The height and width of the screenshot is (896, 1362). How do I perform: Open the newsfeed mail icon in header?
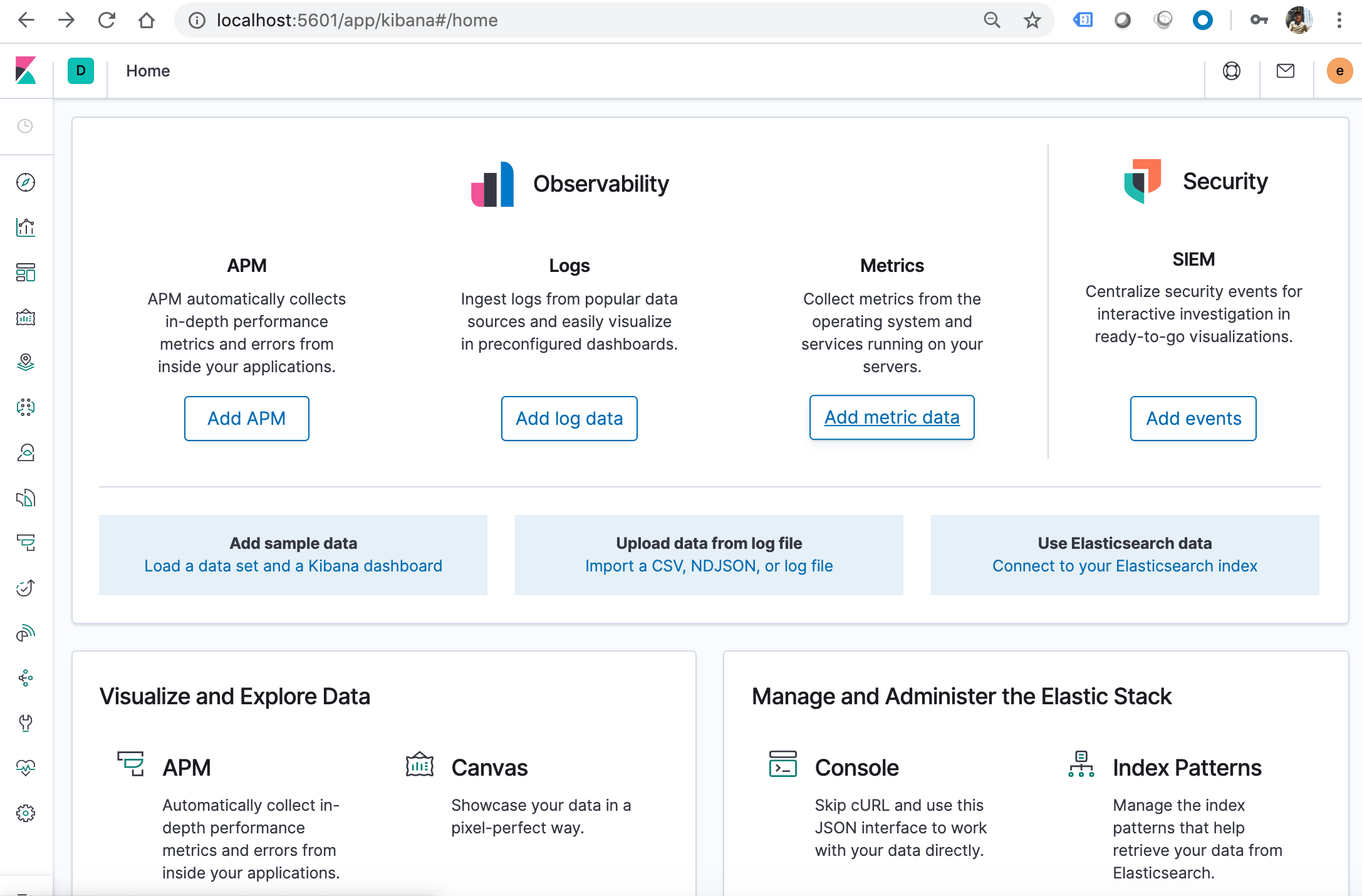click(1286, 71)
